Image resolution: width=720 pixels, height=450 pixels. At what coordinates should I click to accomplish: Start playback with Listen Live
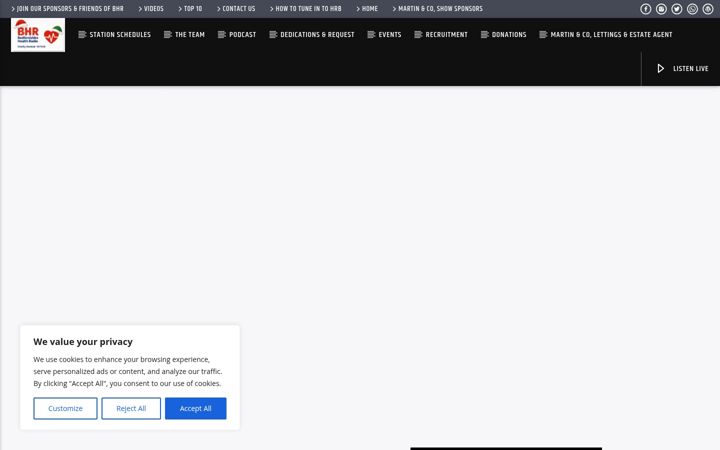click(683, 68)
